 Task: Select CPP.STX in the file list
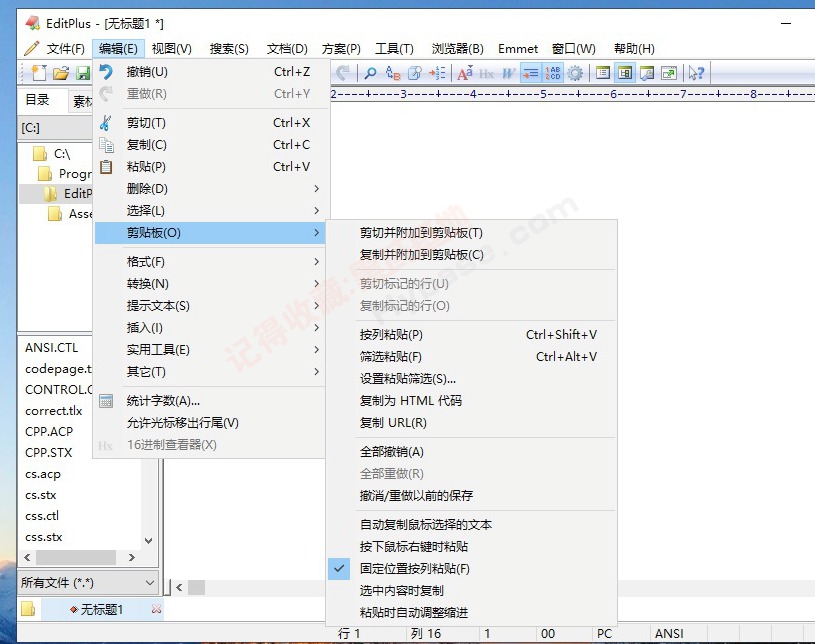pyautogui.click(x=49, y=453)
